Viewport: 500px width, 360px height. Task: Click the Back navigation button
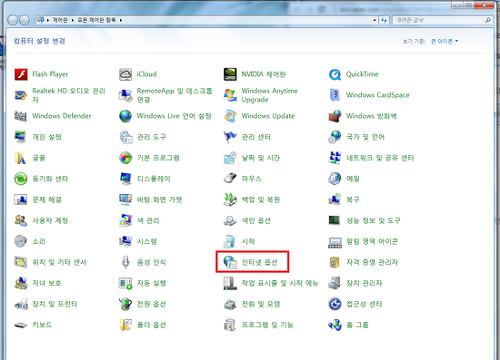[x=12, y=20]
